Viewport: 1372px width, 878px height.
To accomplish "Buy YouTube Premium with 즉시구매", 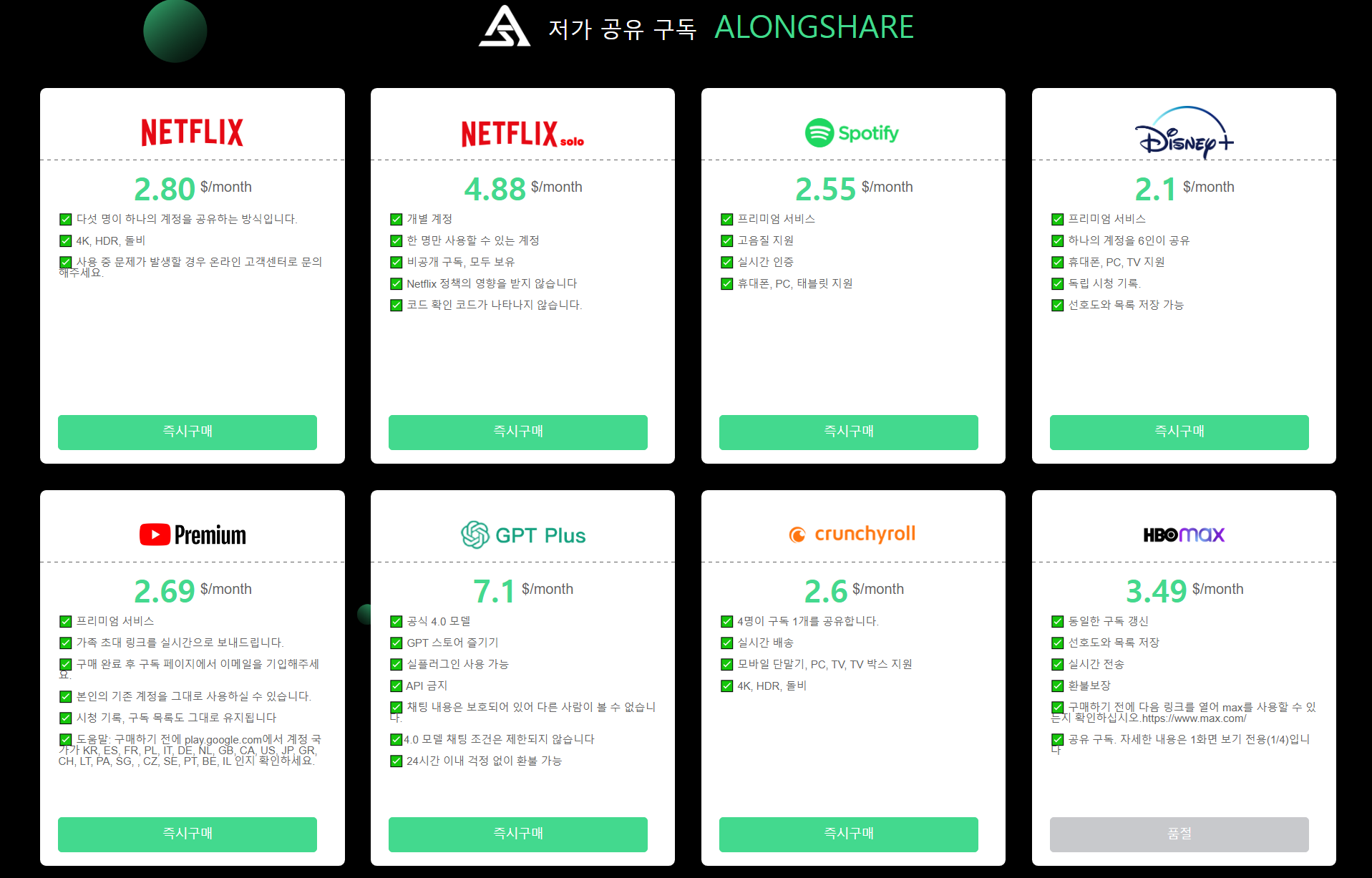I will [x=188, y=834].
